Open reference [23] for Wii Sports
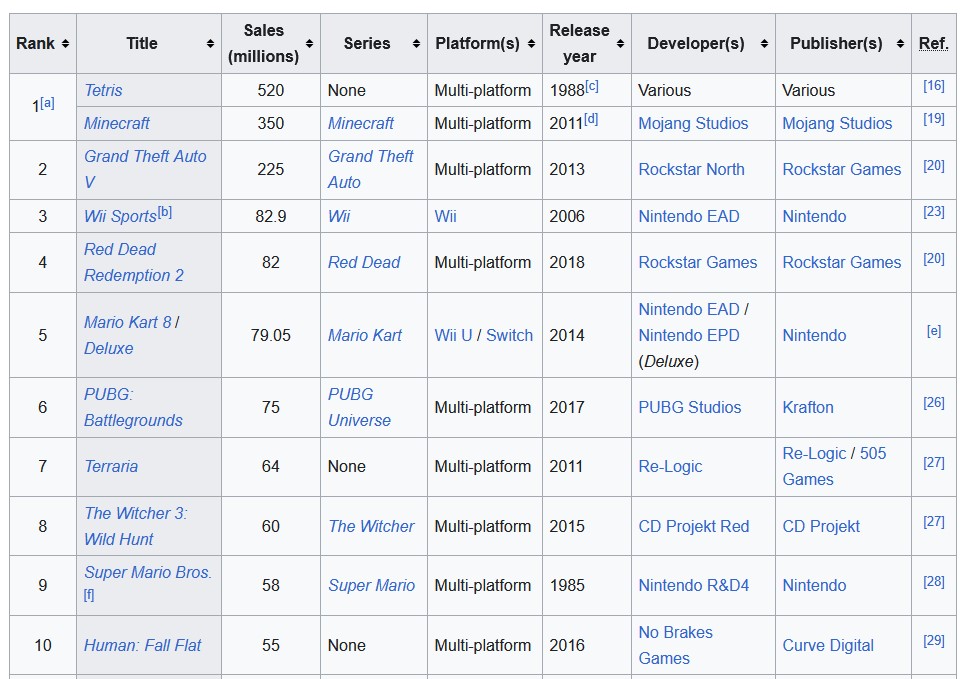Image resolution: width=962 pixels, height=679 pixels. tap(934, 212)
